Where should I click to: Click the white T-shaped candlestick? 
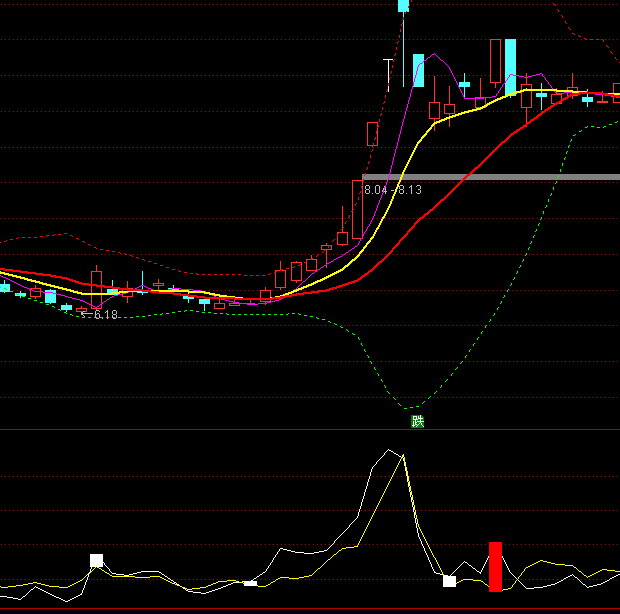pyautogui.click(x=388, y=72)
